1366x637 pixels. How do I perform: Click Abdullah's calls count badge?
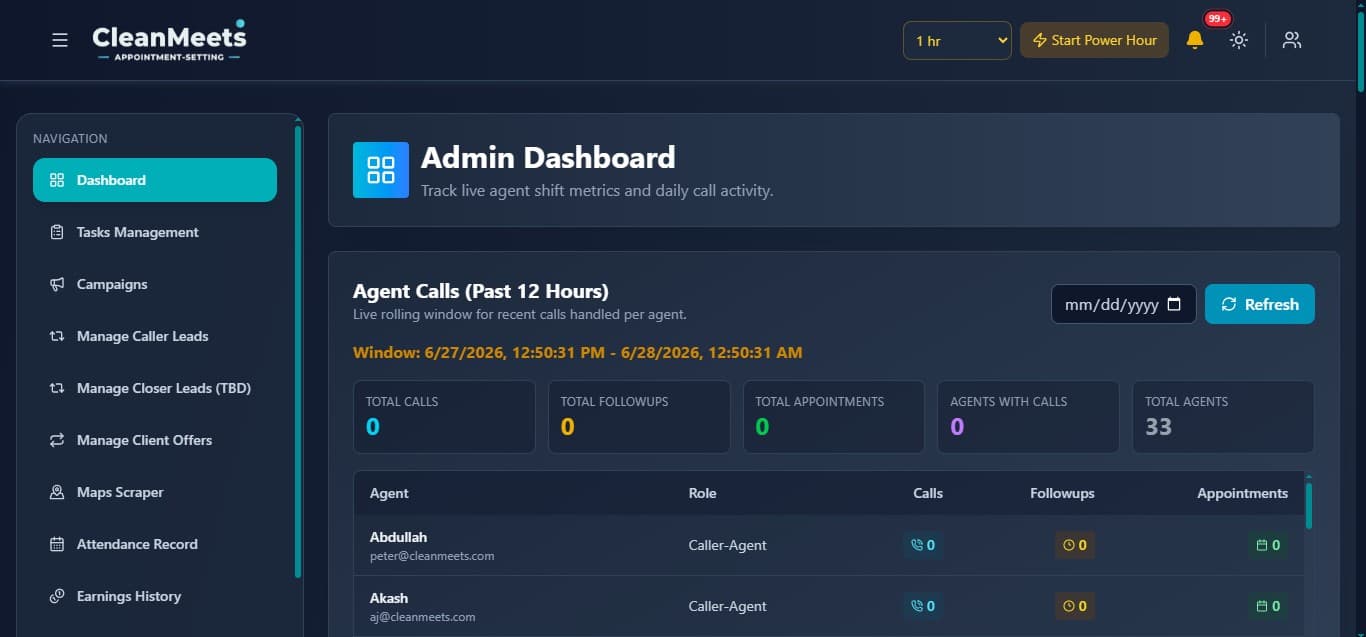coord(923,545)
